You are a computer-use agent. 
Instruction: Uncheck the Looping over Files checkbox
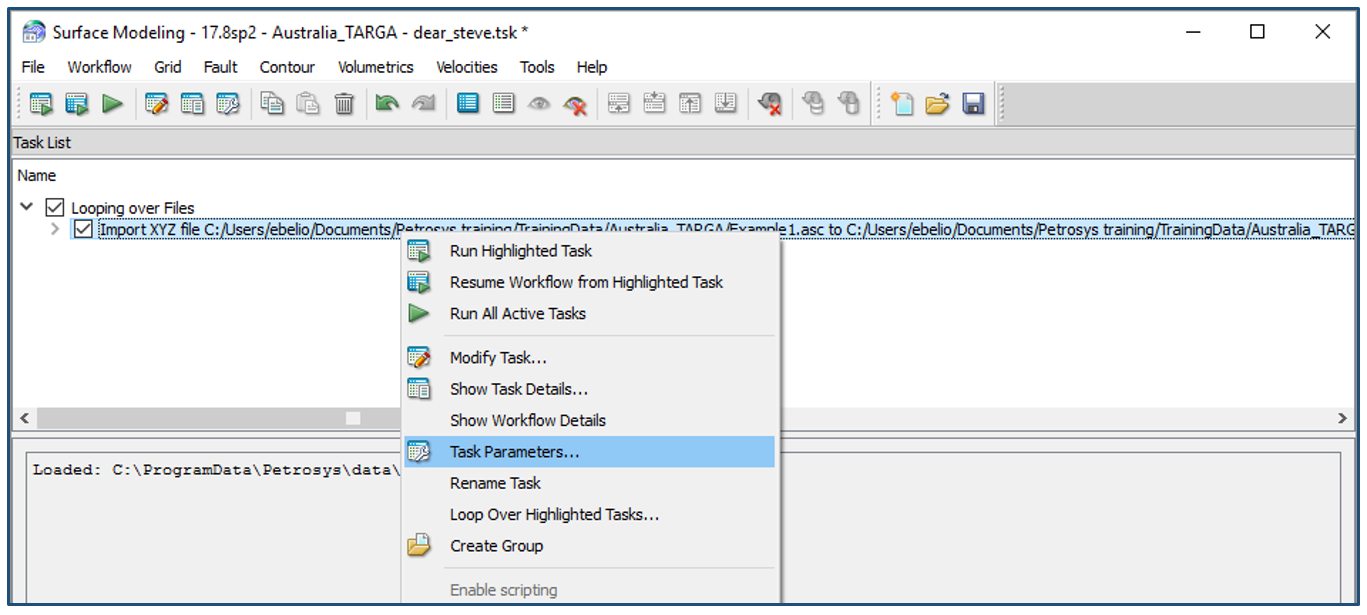[x=55, y=208]
